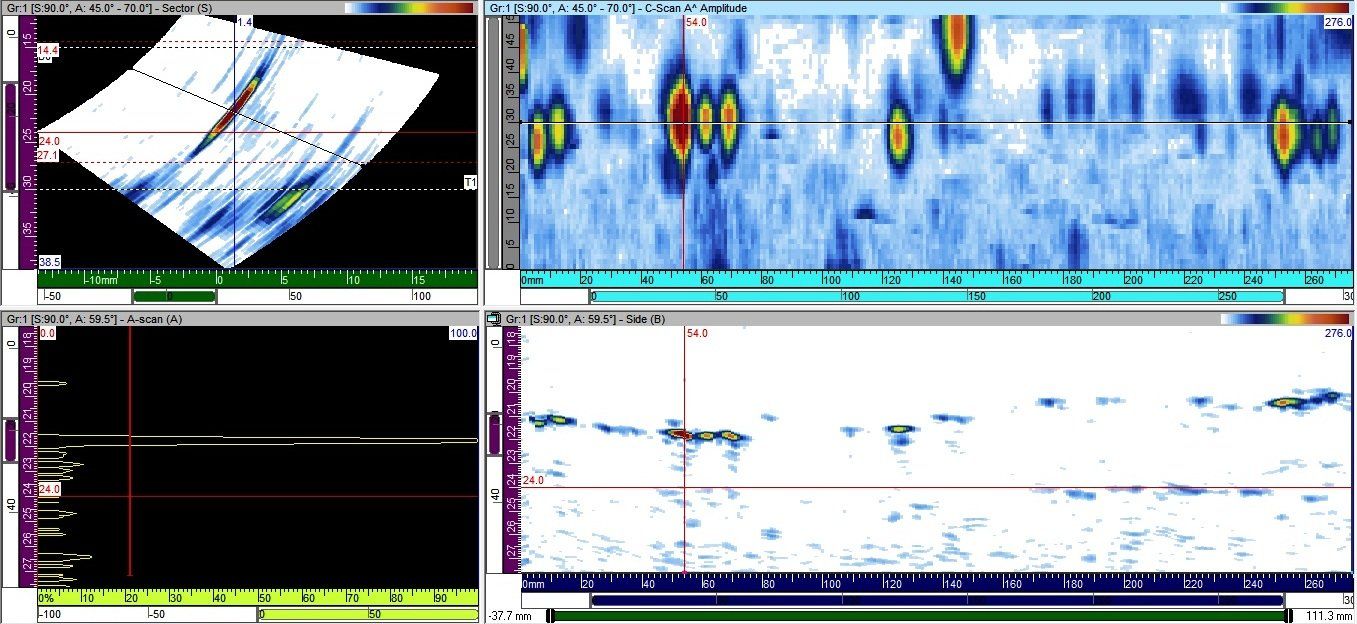This screenshot has height=624, width=1357.
Task: Click the 276.0 value in C-Scan view
Action: pos(1338,22)
